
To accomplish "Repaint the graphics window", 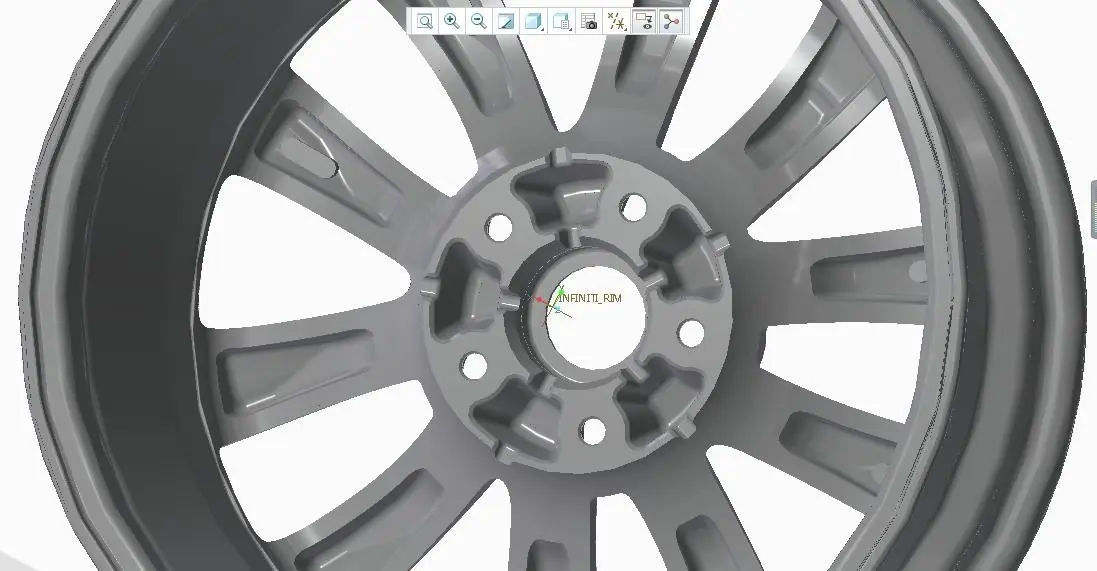I will 506,21.
